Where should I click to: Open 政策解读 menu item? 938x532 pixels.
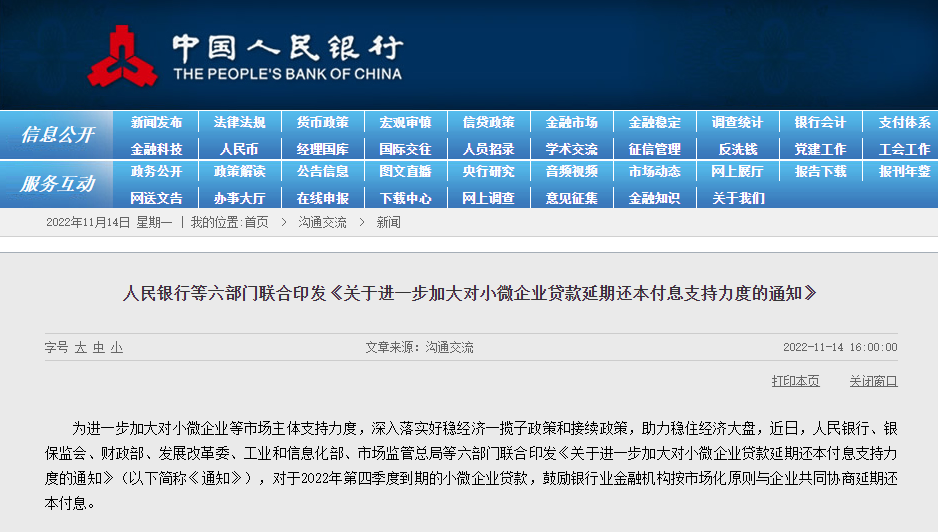pyautogui.click(x=239, y=172)
